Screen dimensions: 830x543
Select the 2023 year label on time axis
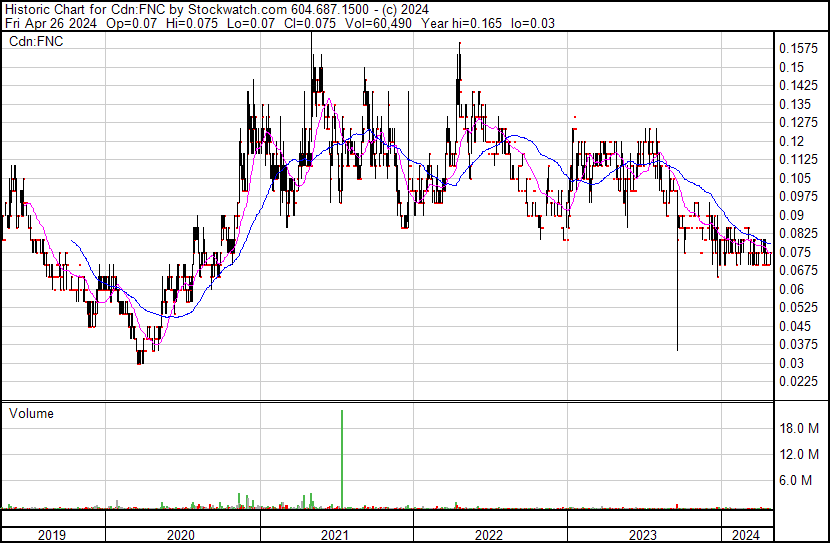[x=642, y=535]
